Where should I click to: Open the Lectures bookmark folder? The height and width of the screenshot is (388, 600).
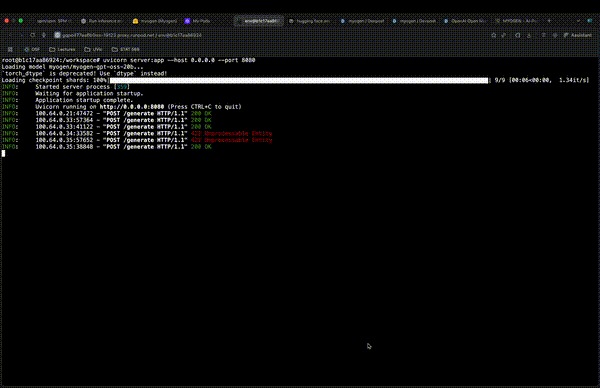coord(62,49)
